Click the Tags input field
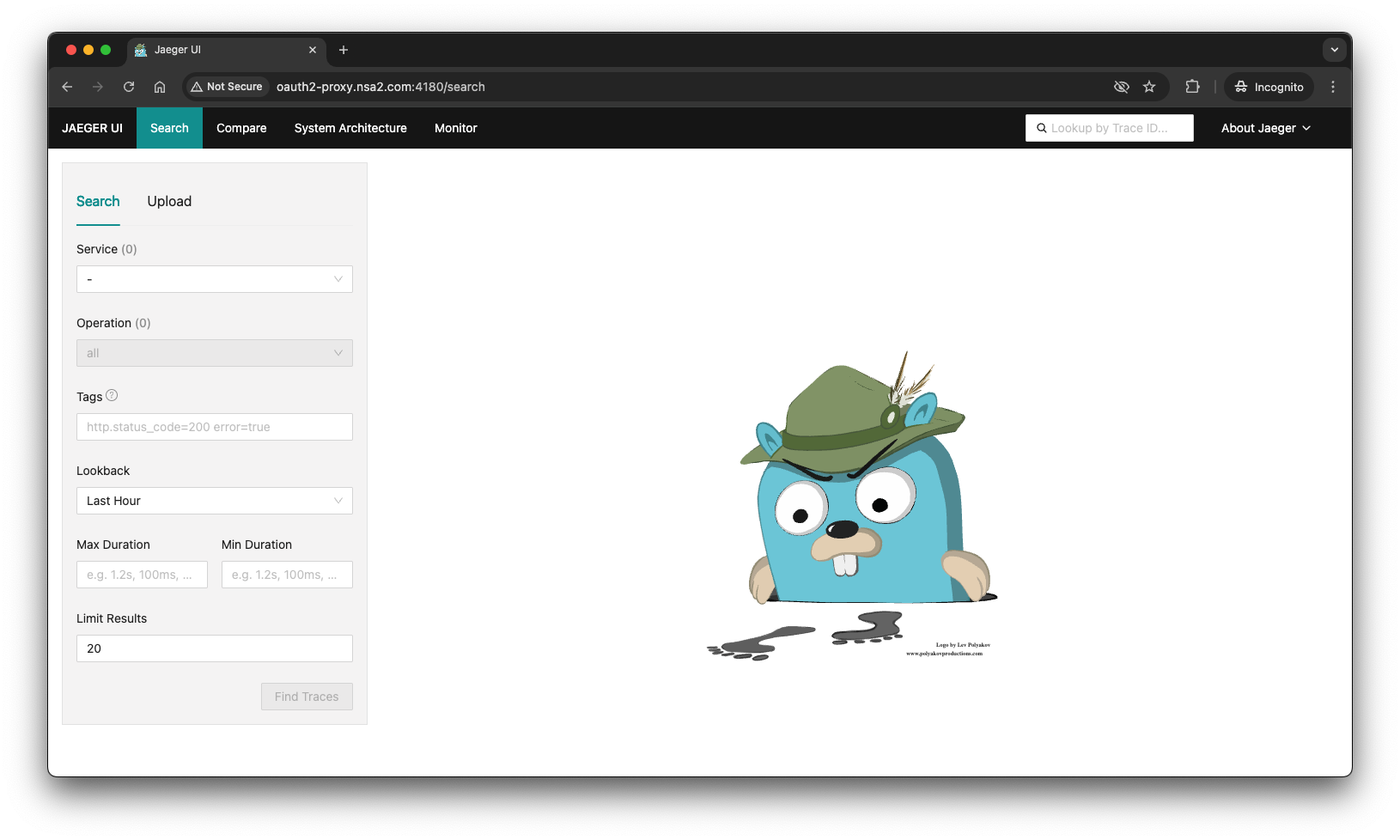The image size is (1400, 840). point(215,427)
